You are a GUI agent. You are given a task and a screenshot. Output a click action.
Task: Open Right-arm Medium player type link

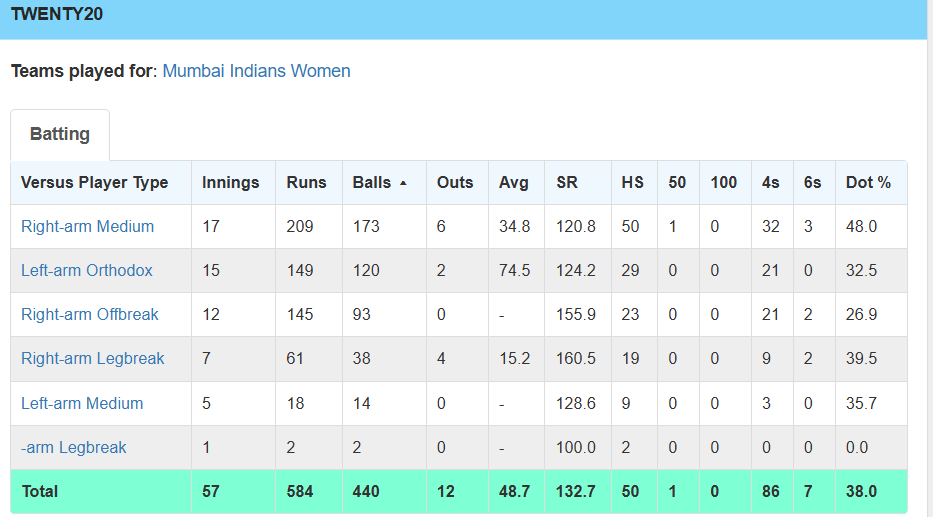pyautogui.click(x=87, y=227)
